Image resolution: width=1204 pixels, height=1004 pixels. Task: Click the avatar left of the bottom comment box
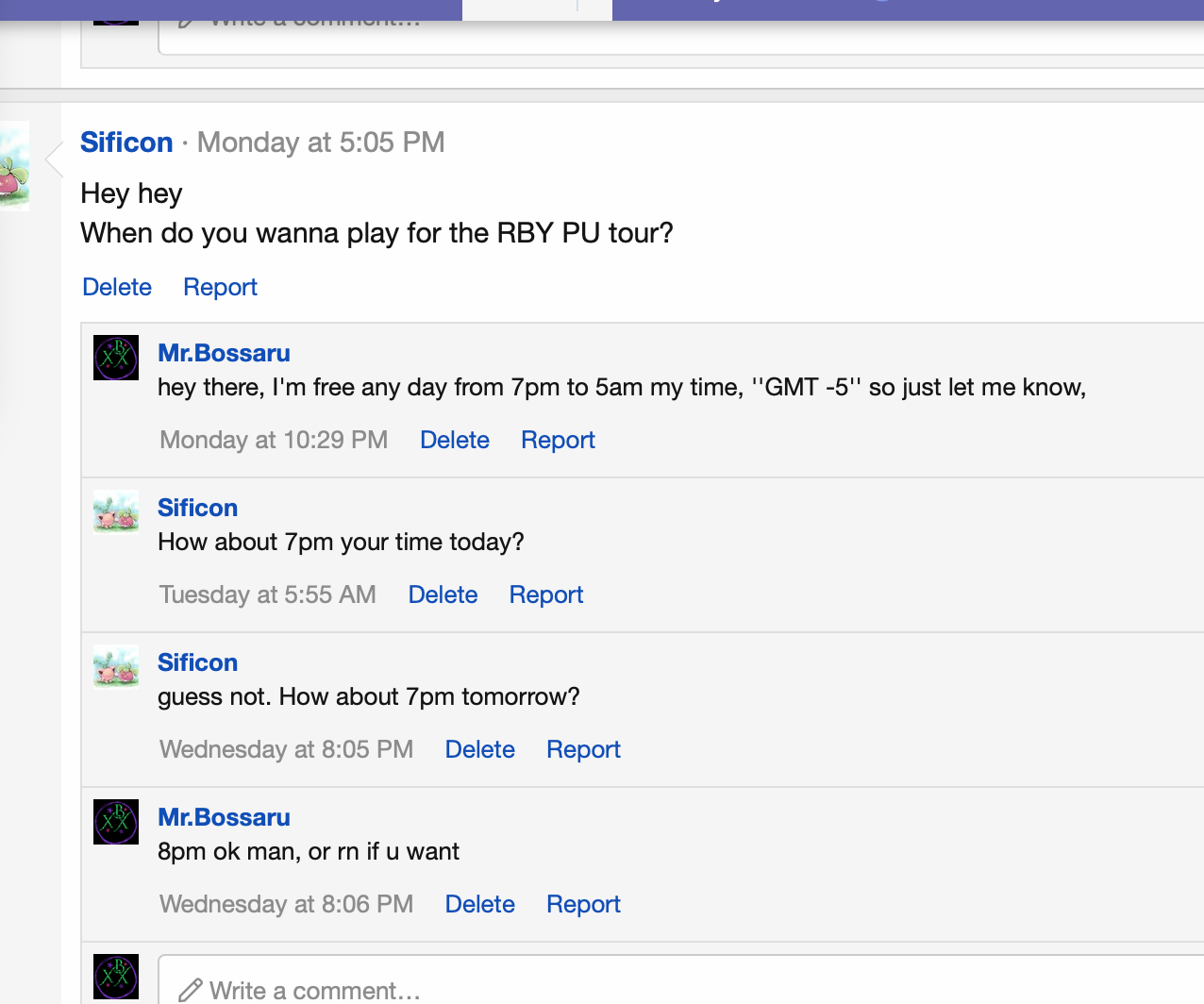(116, 977)
